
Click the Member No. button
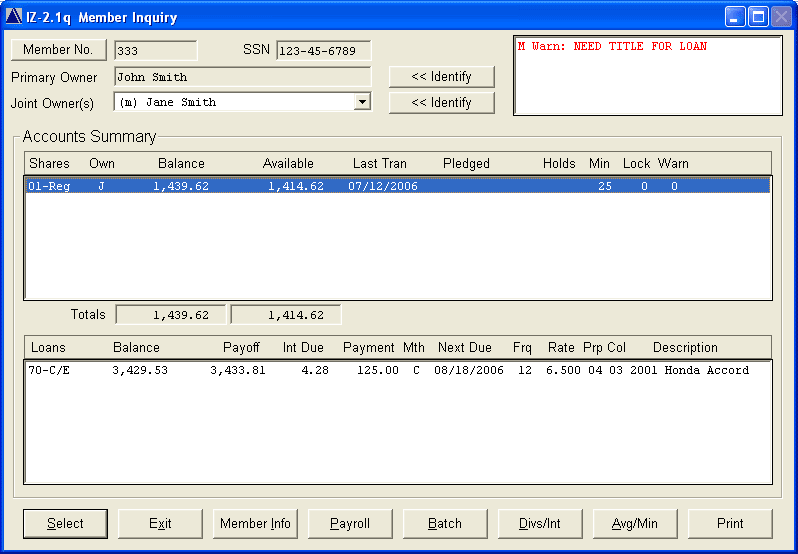pyautogui.click(x=59, y=50)
